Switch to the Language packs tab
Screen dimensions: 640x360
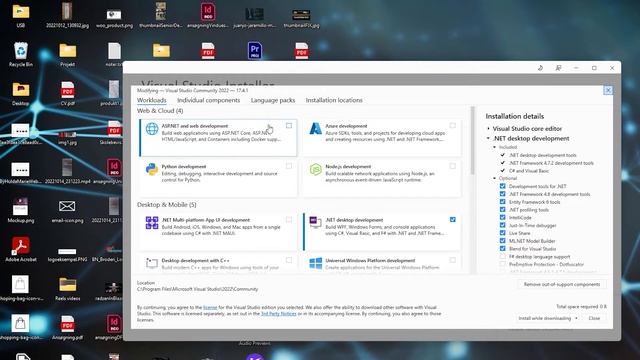tap(273, 100)
